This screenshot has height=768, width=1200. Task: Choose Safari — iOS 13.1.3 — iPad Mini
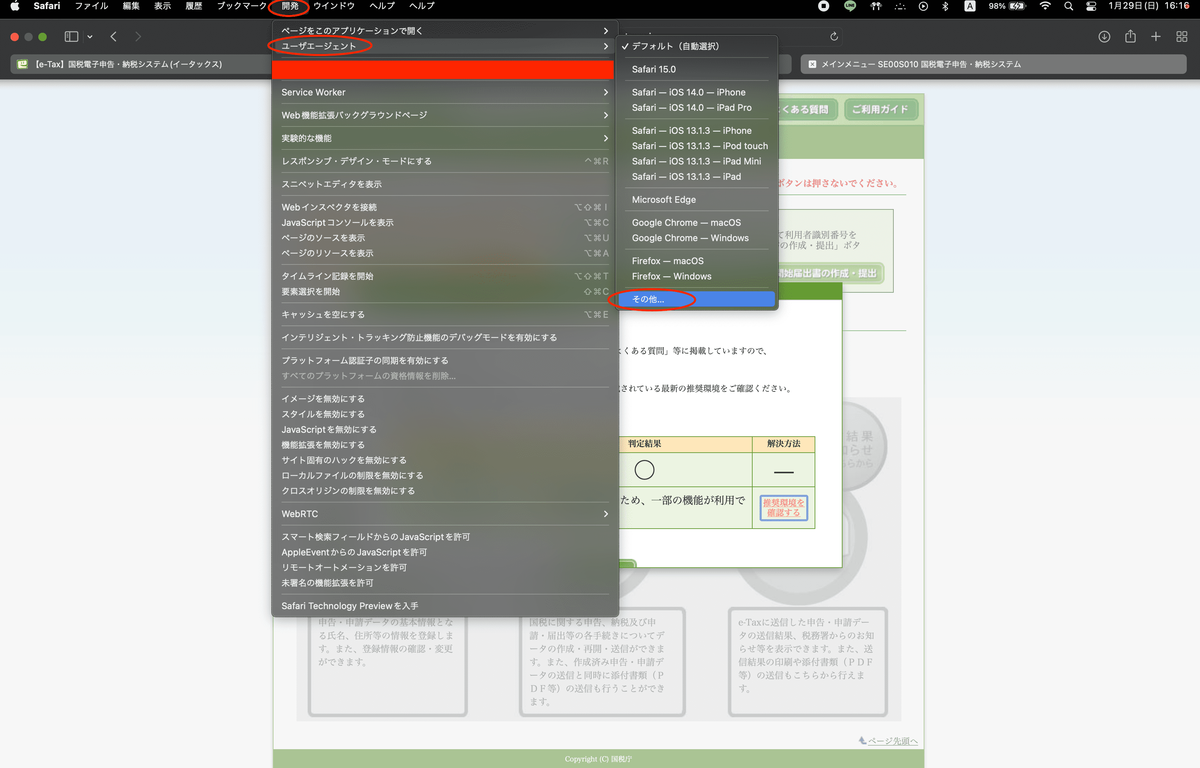[x=697, y=161]
